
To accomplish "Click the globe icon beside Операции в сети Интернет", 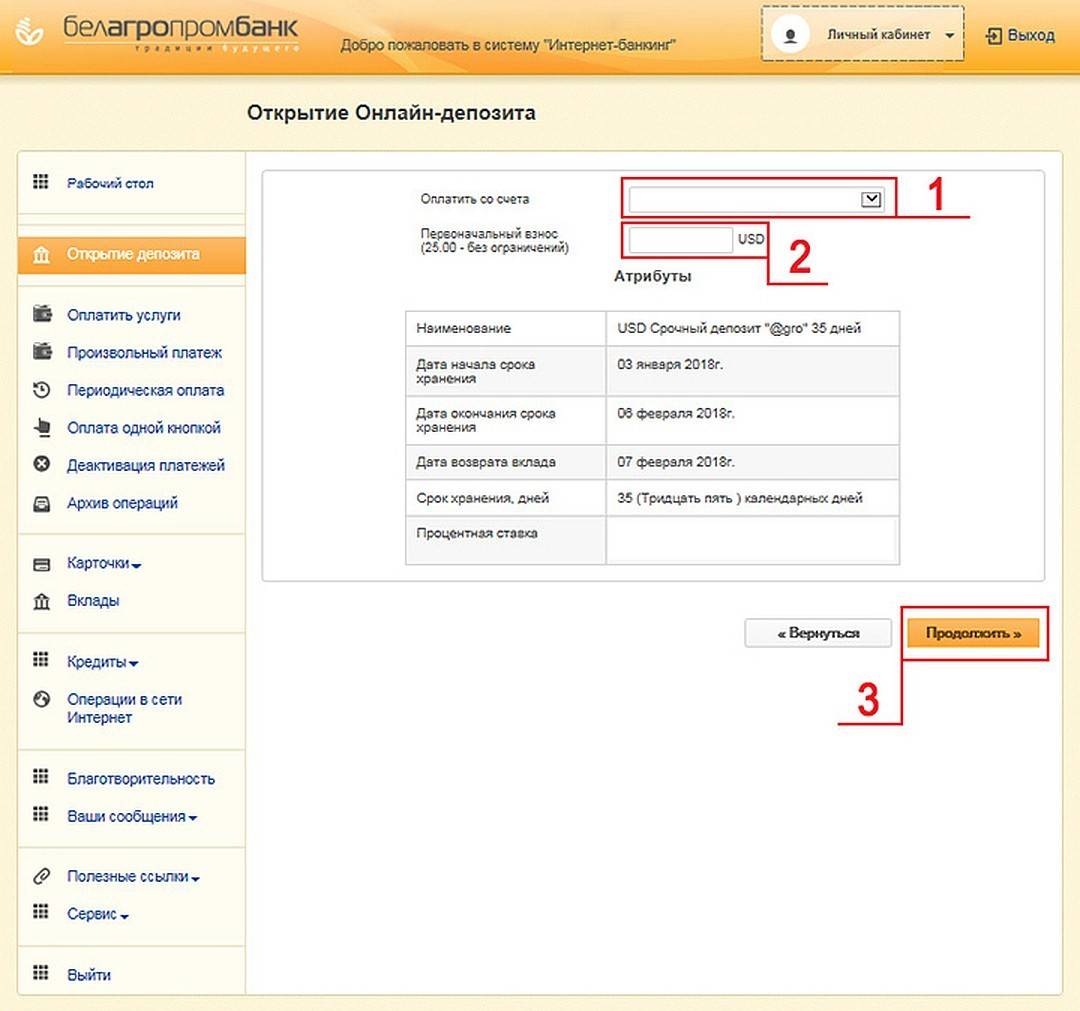I will point(41,700).
